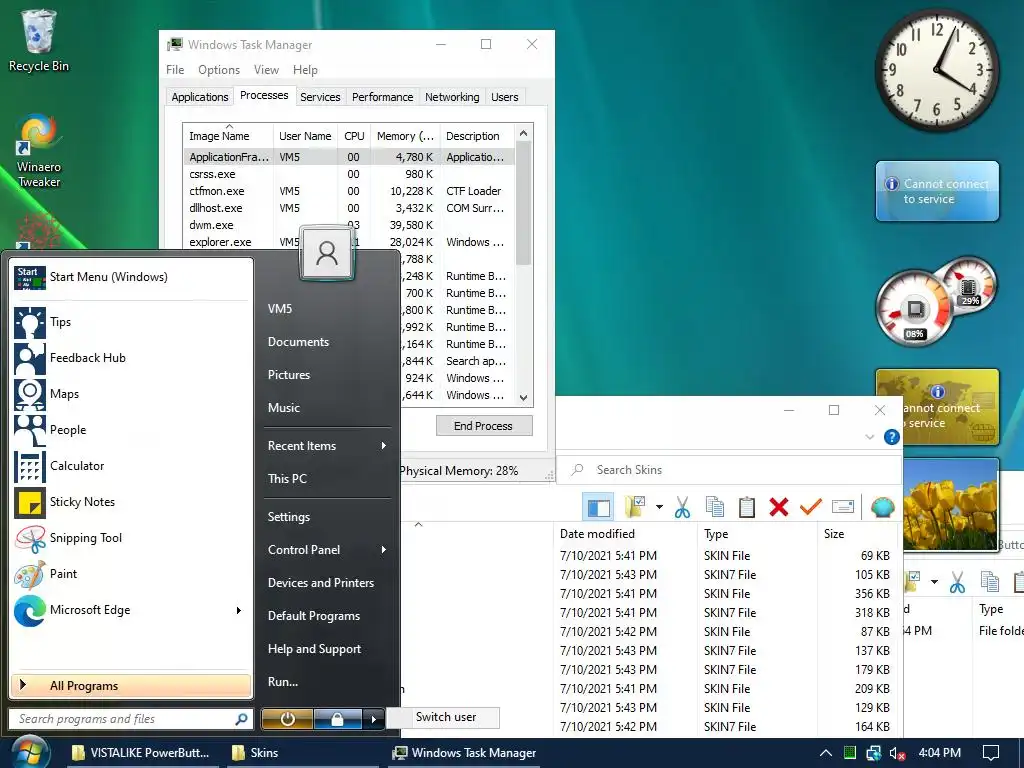Expand the Control Panel submenu arrow

[x=383, y=550]
